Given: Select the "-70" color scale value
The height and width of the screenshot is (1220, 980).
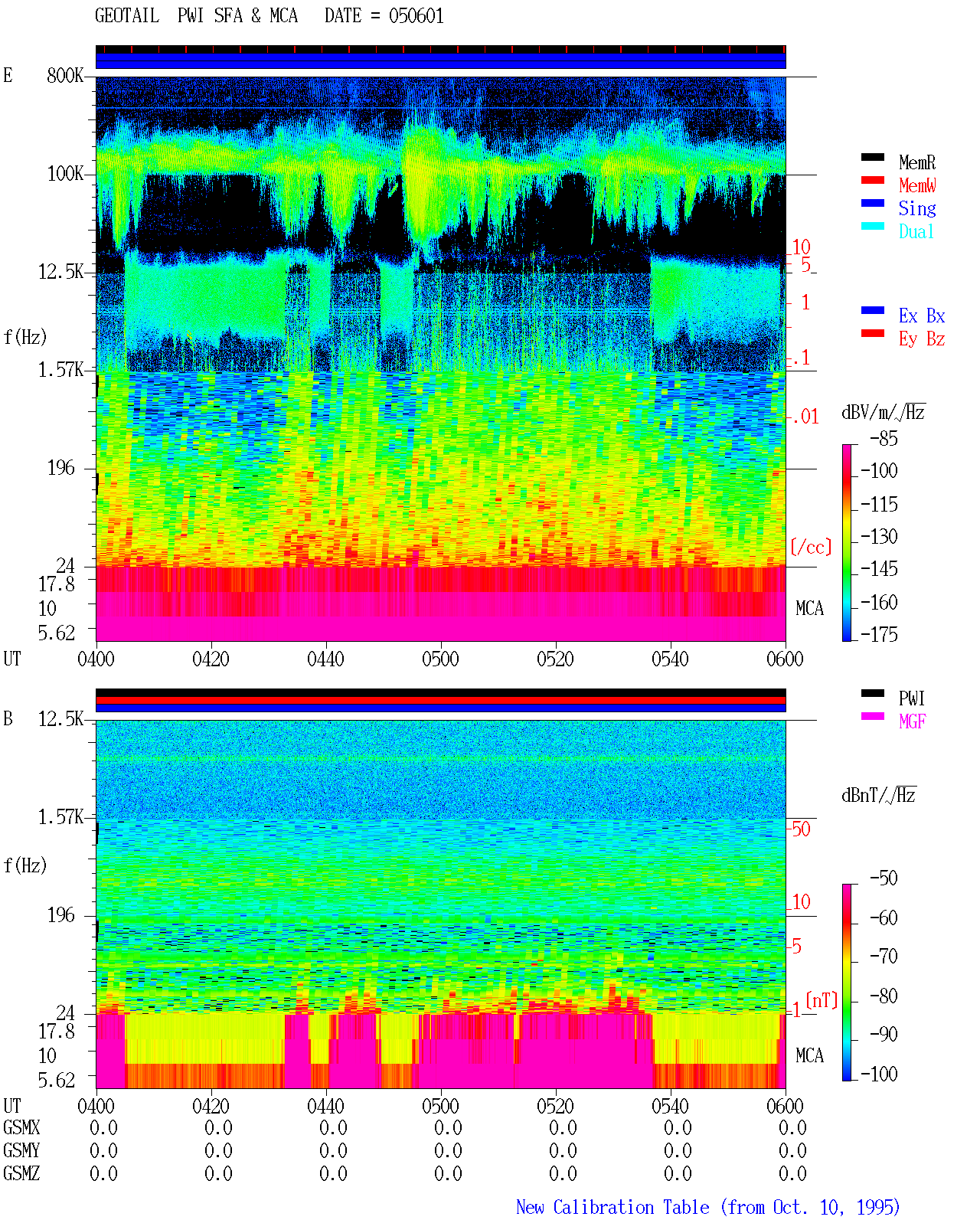Looking at the screenshot, I should pos(884,957).
